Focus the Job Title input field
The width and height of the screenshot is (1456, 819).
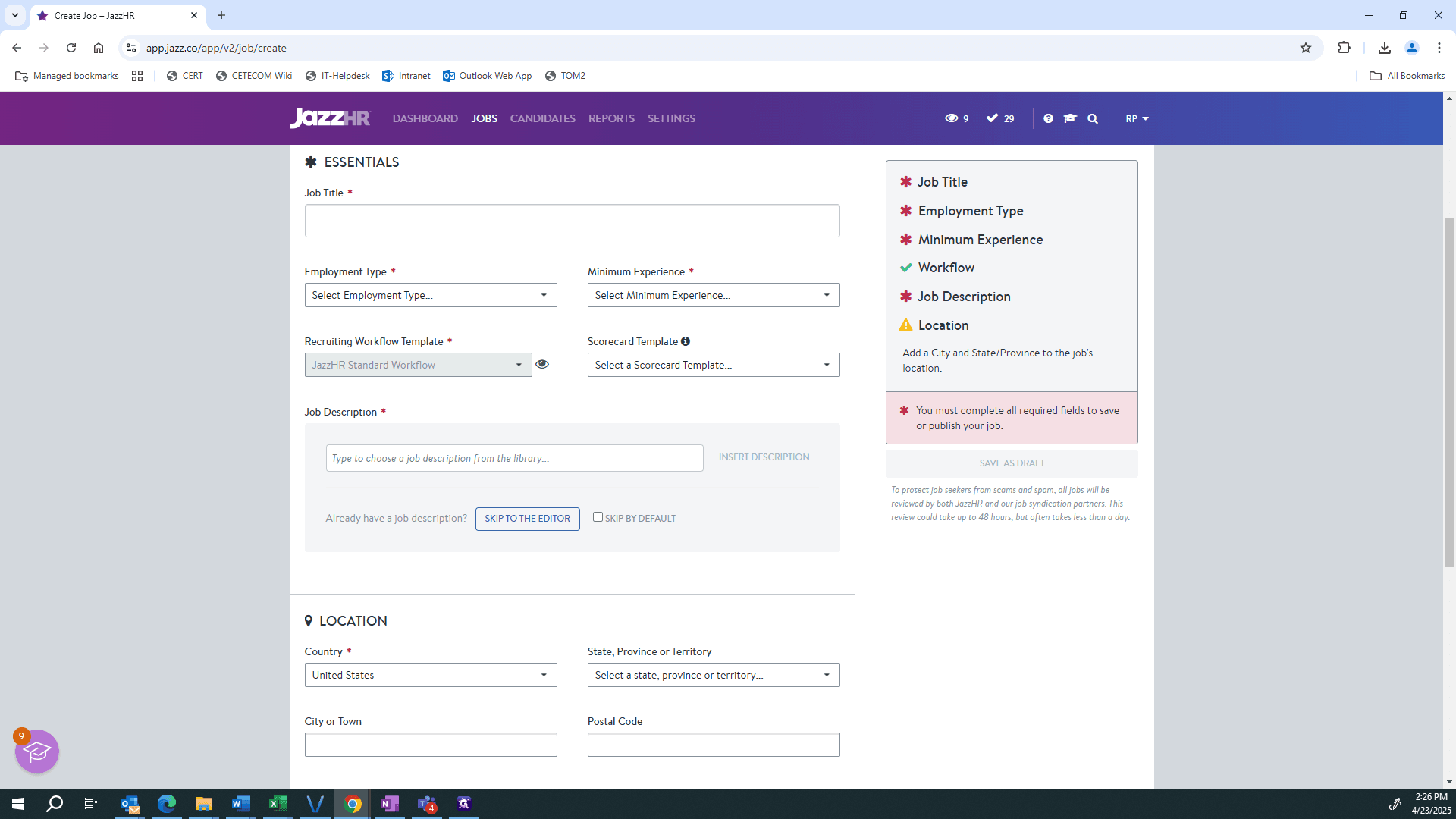point(573,221)
